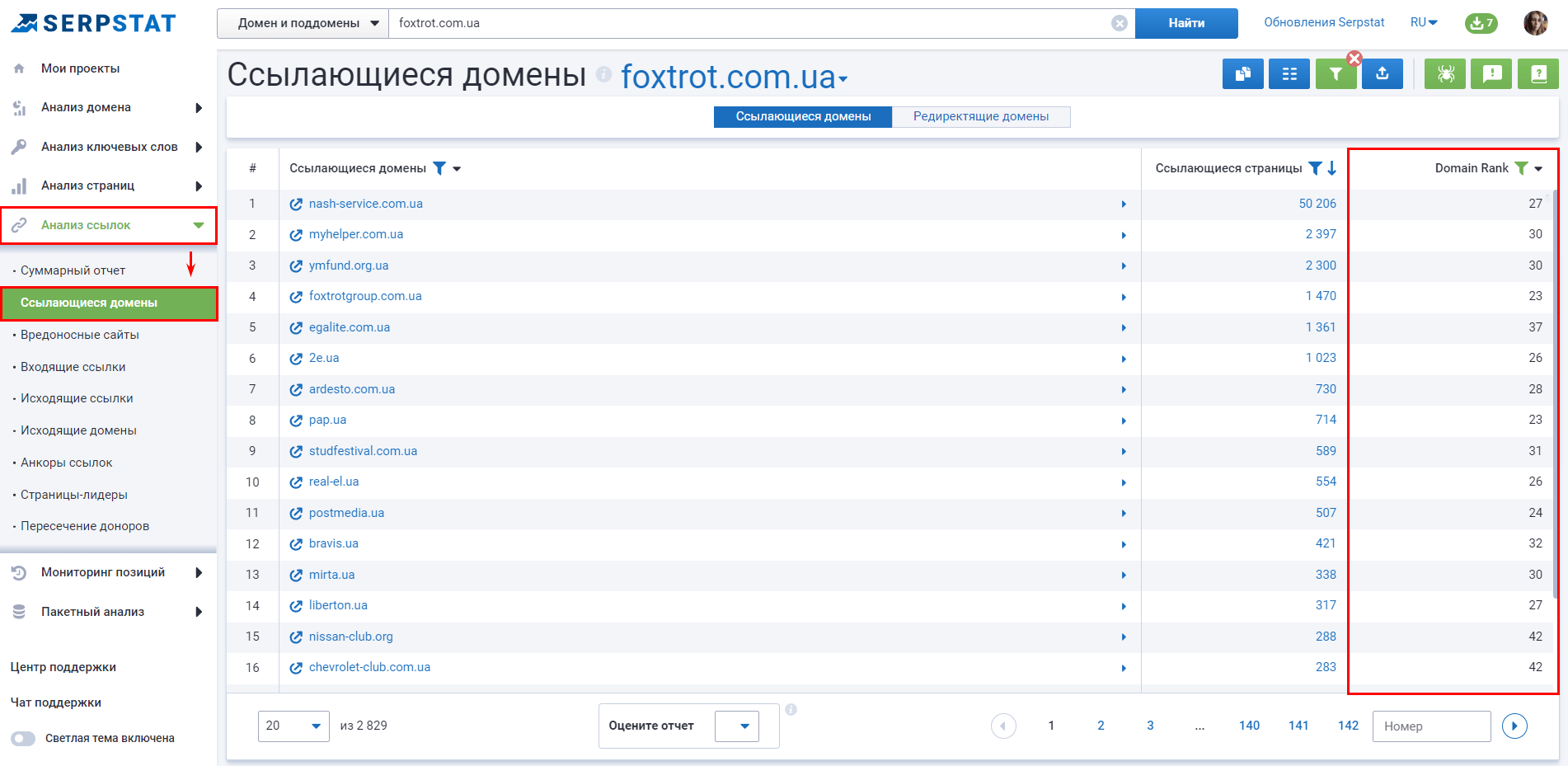This screenshot has width=1568, height=766.
Task: Click the Найти search button
Action: pos(1186,23)
